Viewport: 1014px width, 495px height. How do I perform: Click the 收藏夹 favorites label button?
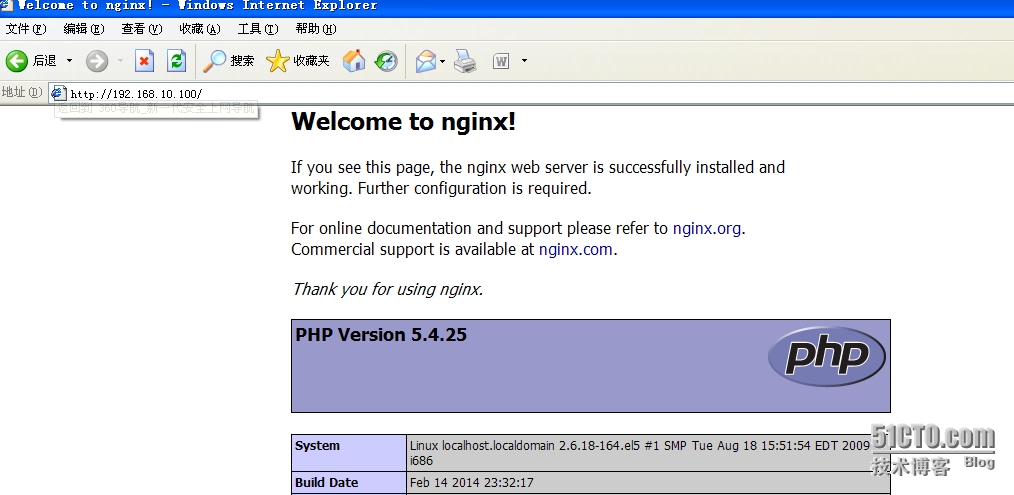point(312,61)
